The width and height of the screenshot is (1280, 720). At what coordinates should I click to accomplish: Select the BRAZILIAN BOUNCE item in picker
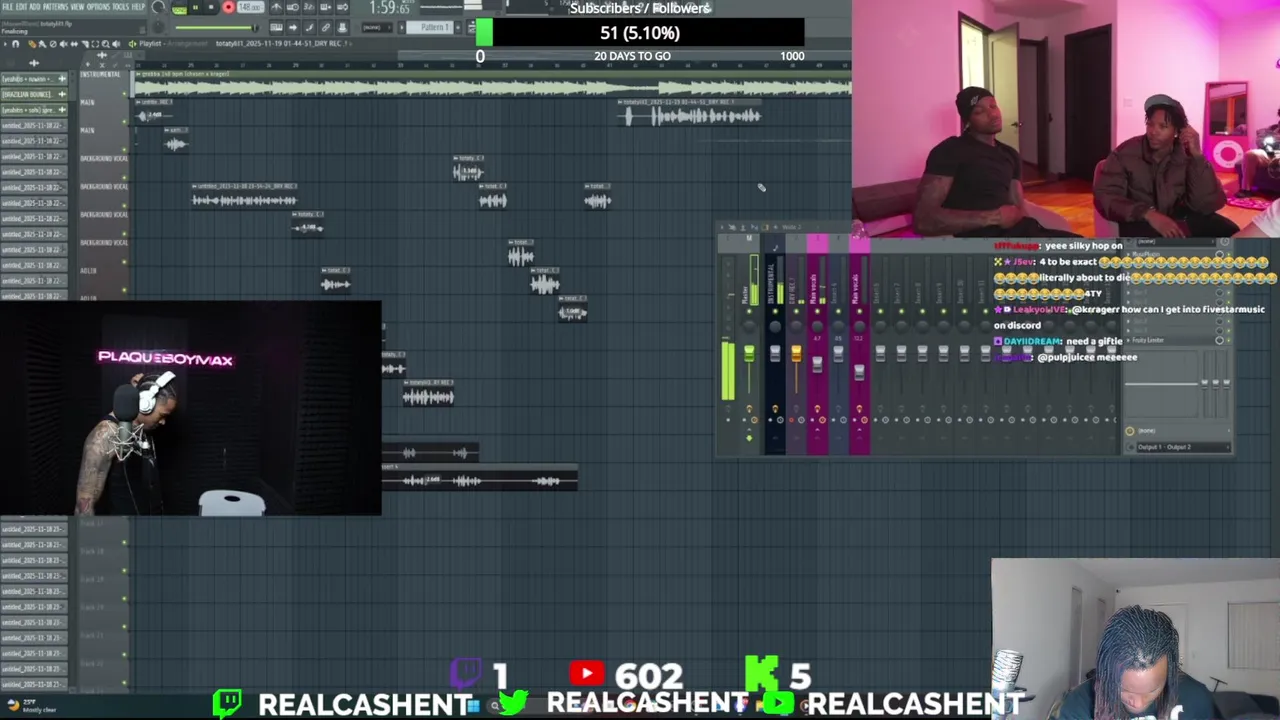34,94
